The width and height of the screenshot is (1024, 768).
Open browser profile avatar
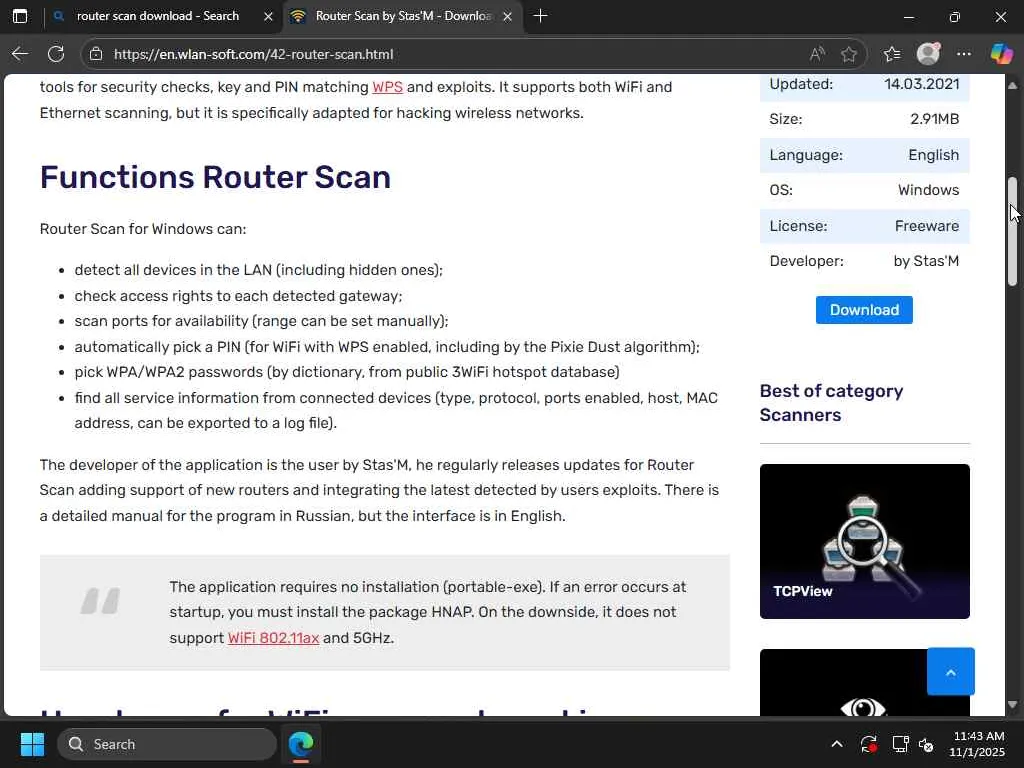[x=928, y=54]
